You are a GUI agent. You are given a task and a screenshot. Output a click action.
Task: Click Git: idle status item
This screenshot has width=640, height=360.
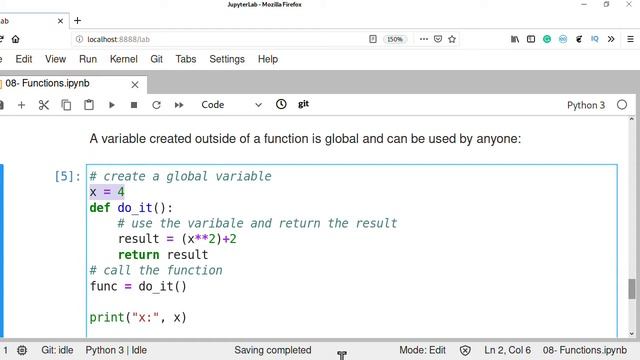click(57, 350)
